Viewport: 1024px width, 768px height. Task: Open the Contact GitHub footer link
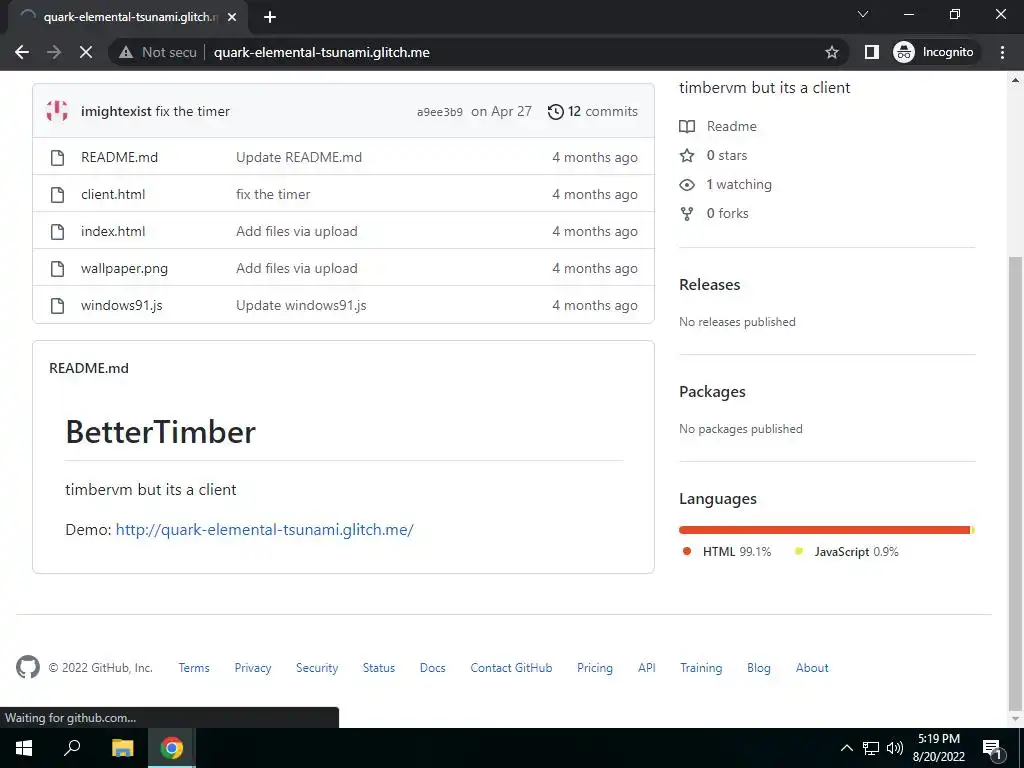tap(511, 668)
